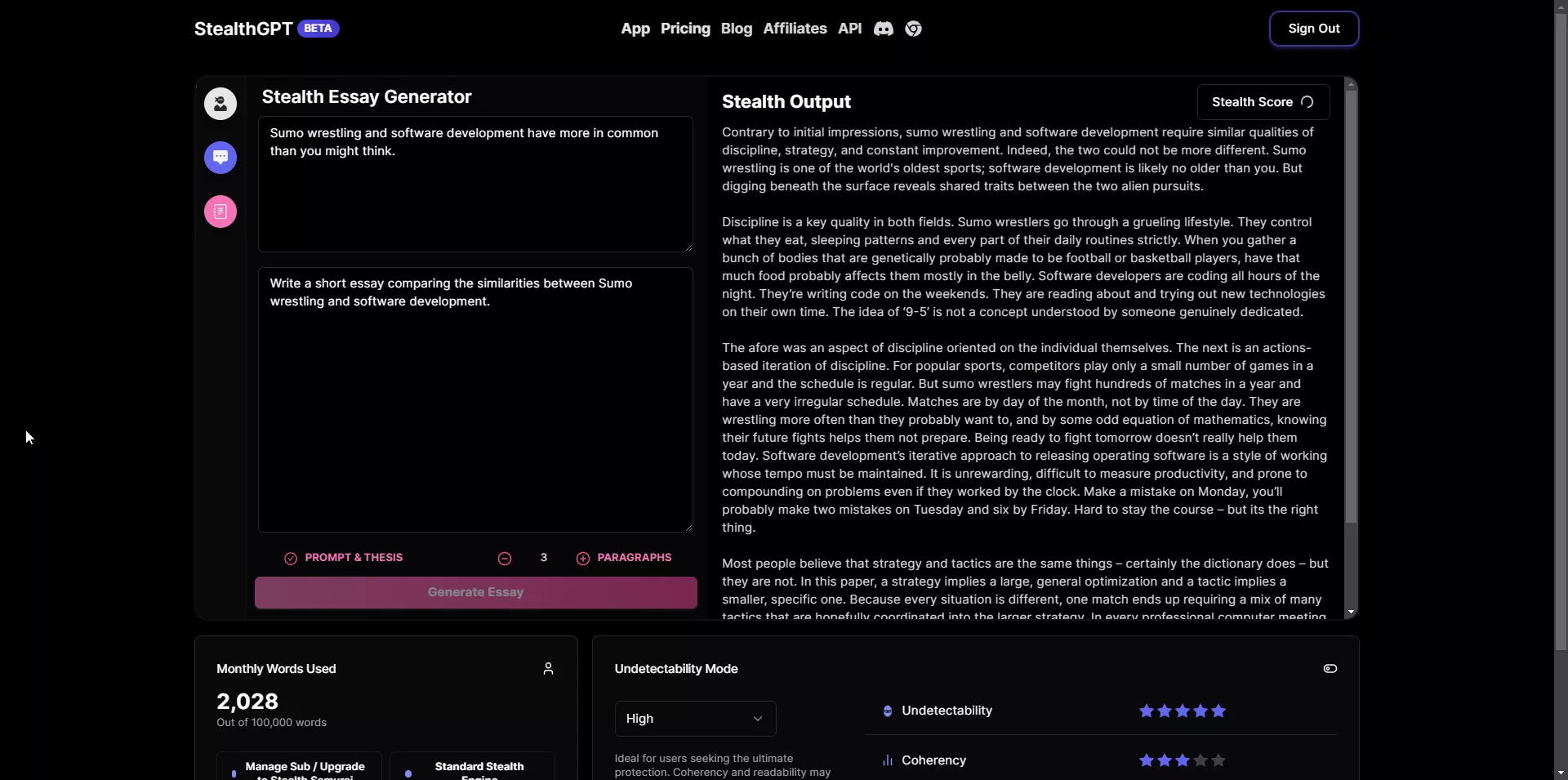Click the user icon in Monthly Words Used

tap(548, 669)
